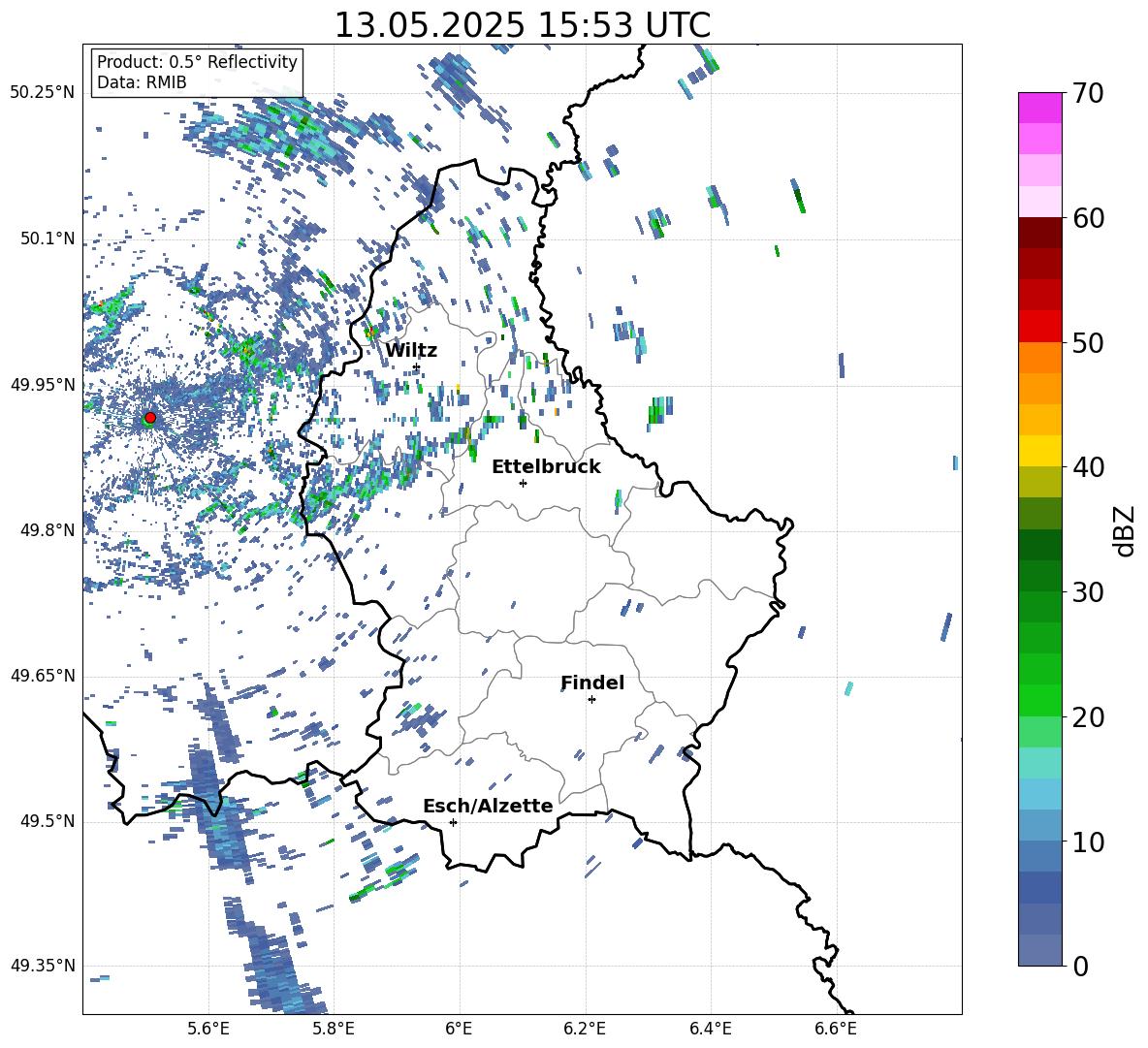The width and height of the screenshot is (1148, 1048).
Task: Click the 50.25°N latitude label
Action: coord(43,93)
